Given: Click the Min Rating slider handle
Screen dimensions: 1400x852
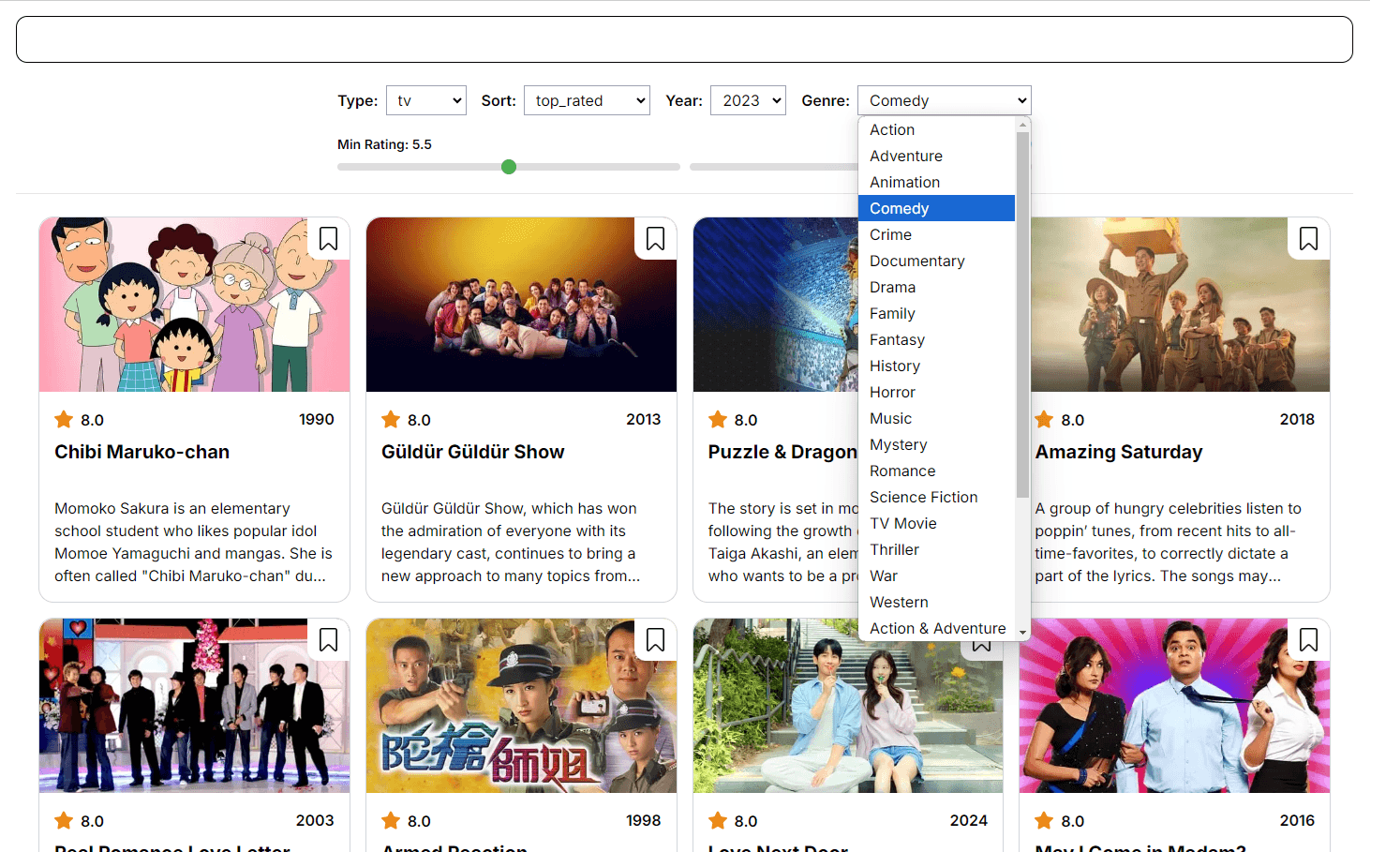Looking at the screenshot, I should [x=509, y=167].
